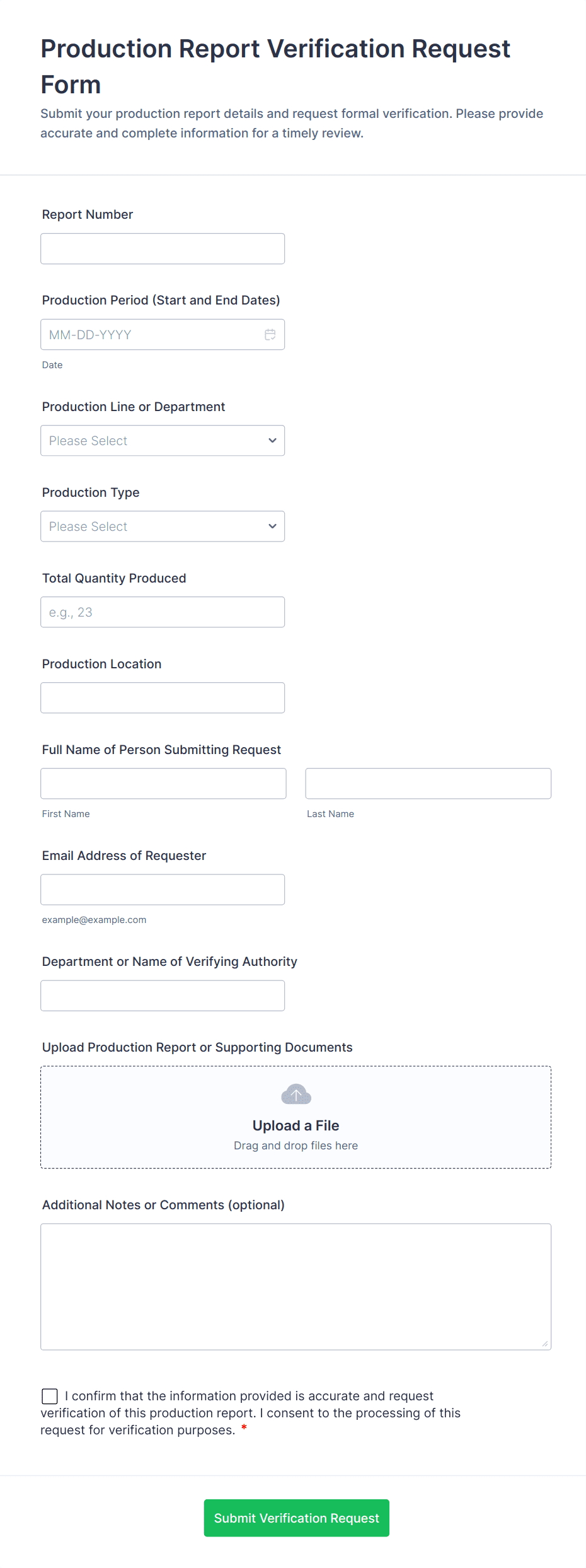Viewport: 586px width, 1568px height.
Task: Click the Production Location input box
Action: 162,697
